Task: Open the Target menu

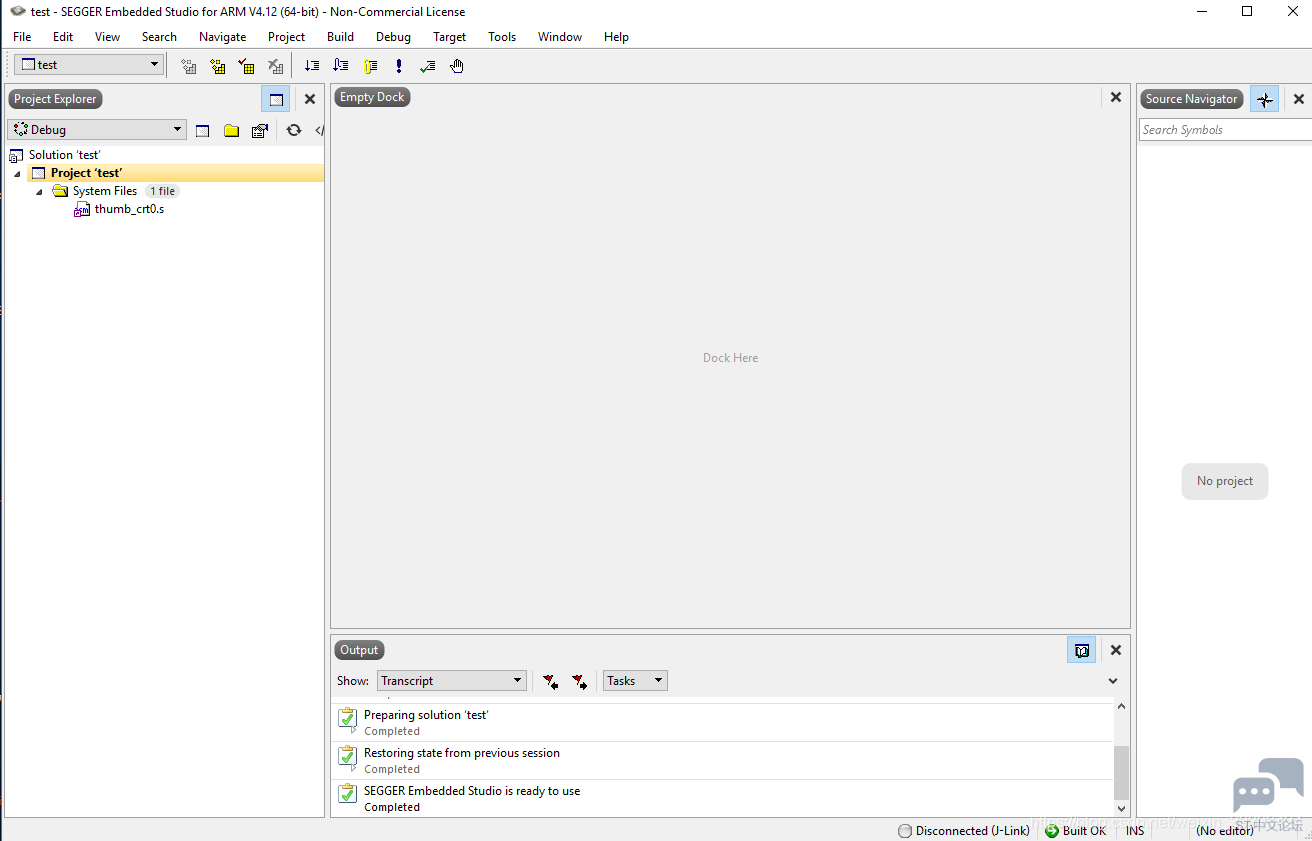Action: pos(449,37)
